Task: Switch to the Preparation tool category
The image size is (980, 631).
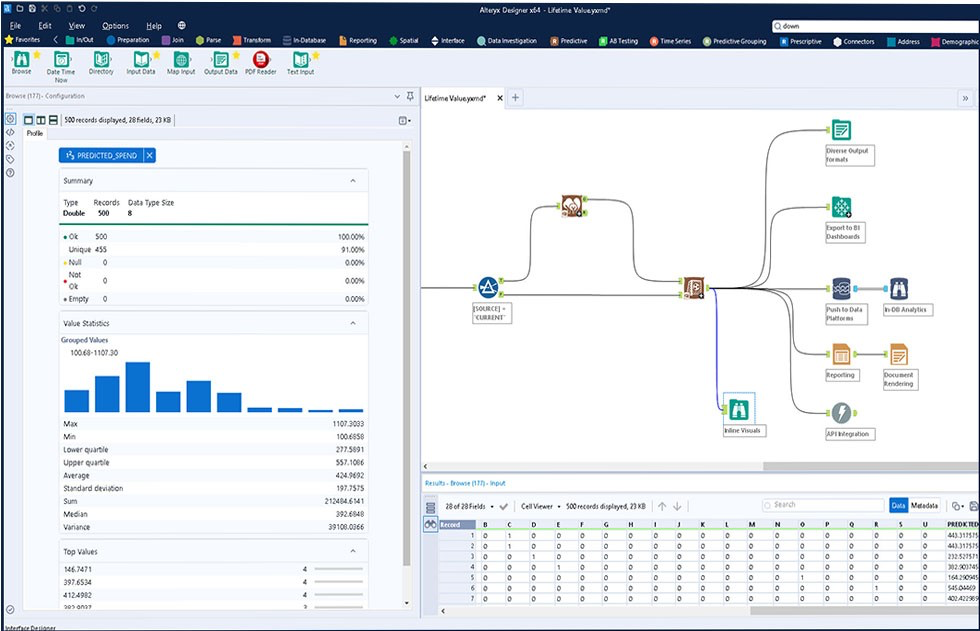Action: pos(128,40)
